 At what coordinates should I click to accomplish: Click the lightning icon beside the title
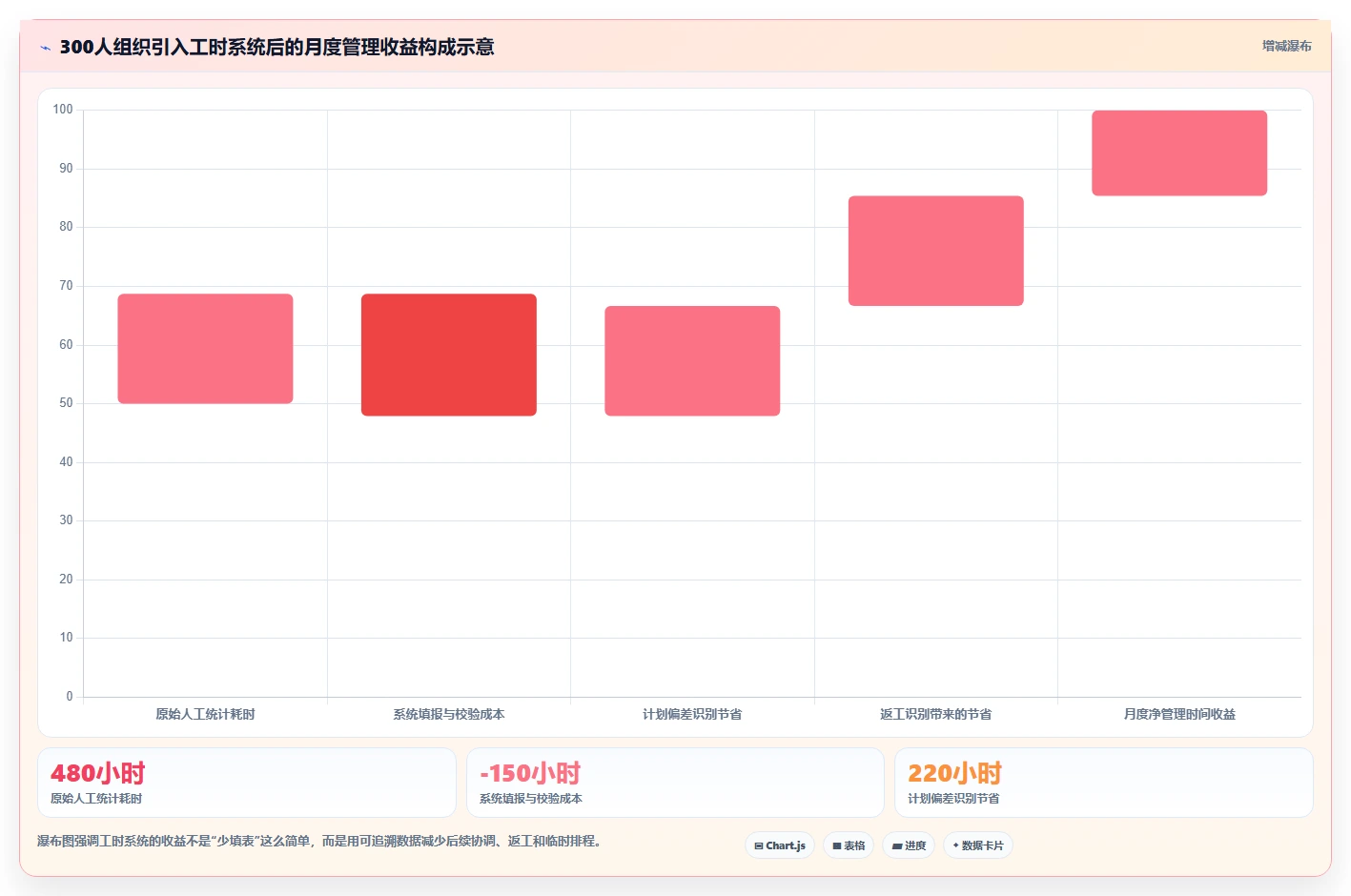pos(45,47)
